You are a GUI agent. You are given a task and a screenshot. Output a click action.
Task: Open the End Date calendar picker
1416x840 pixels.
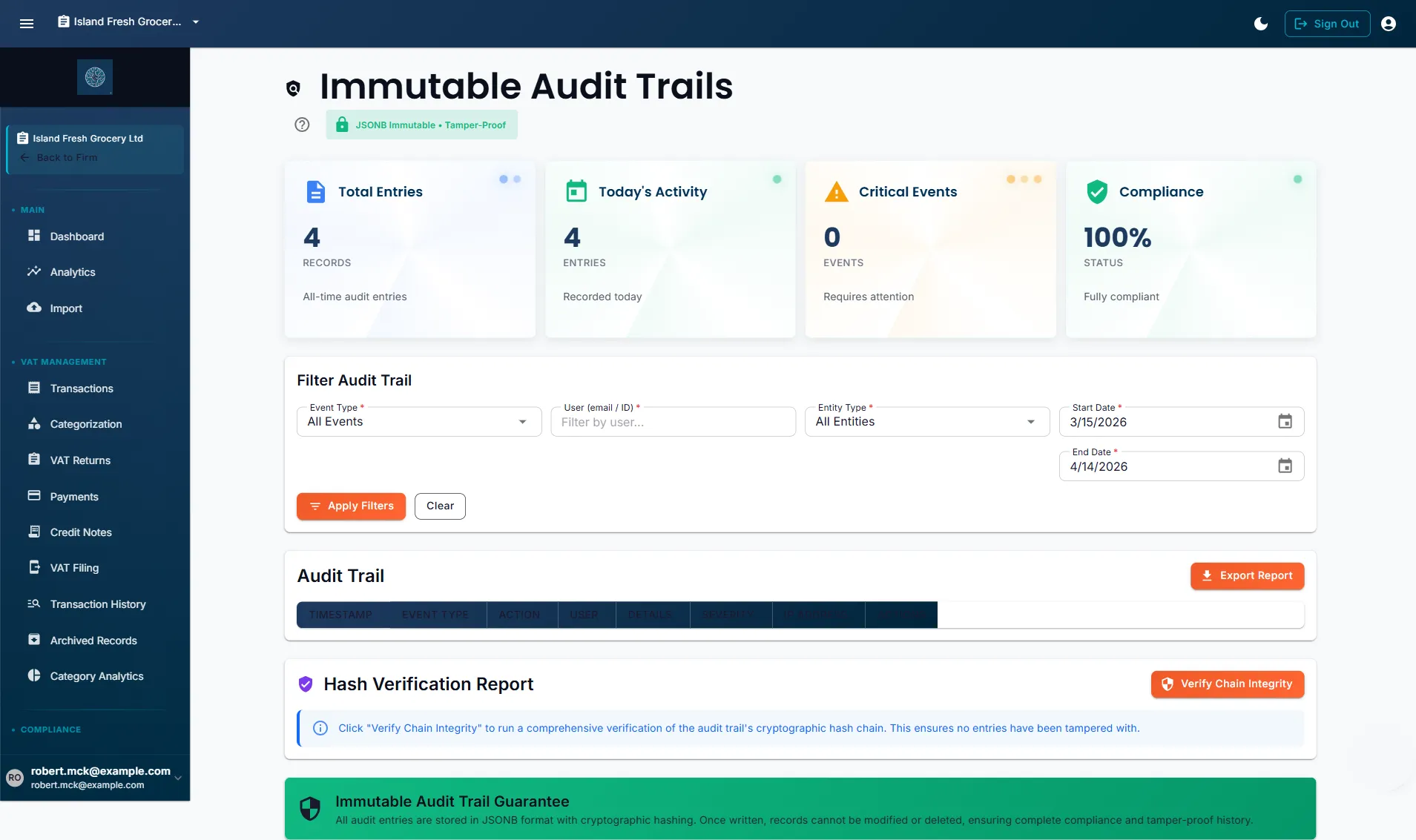(1285, 466)
